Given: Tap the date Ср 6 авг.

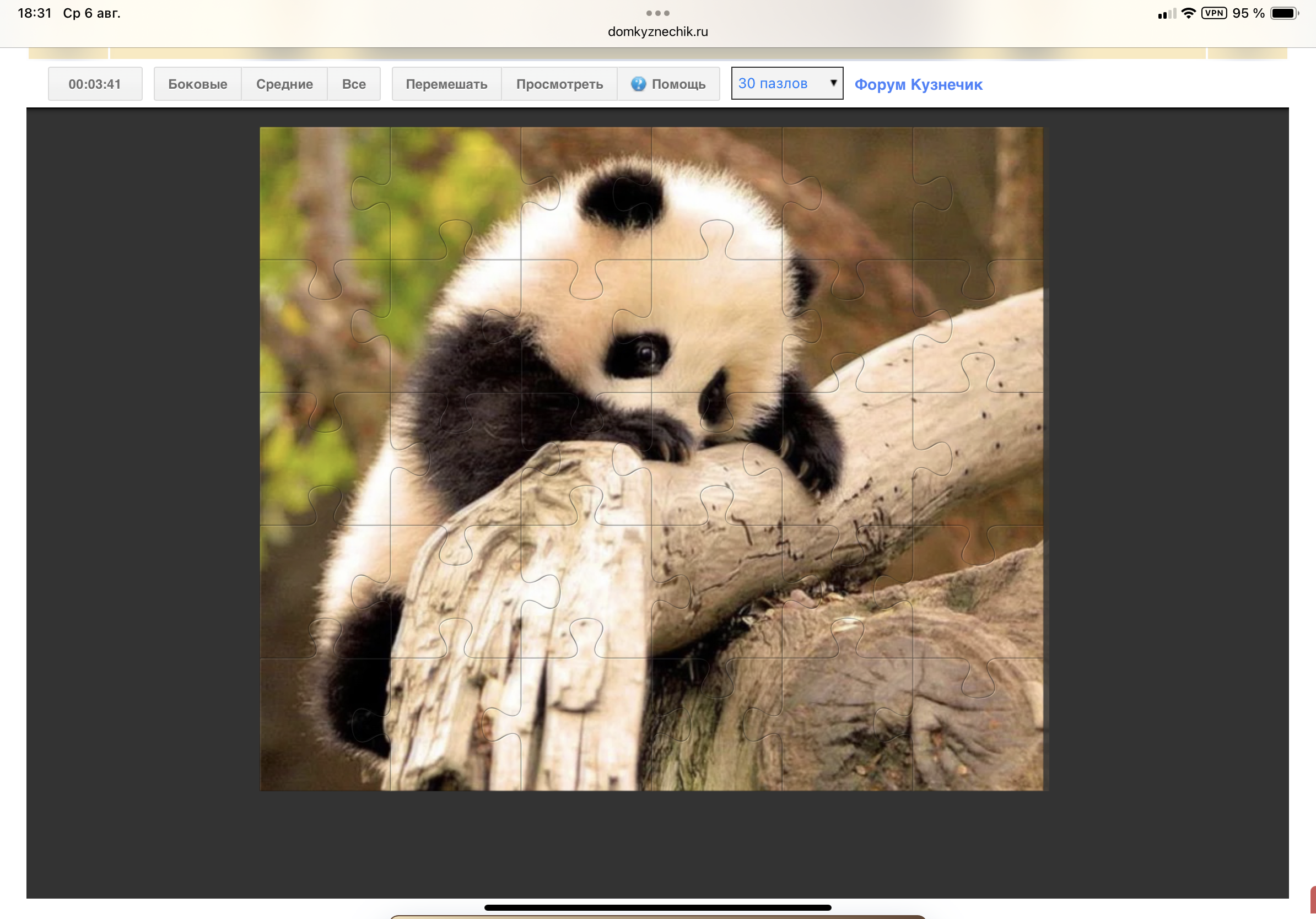Looking at the screenshot, I should coord(91,13).
